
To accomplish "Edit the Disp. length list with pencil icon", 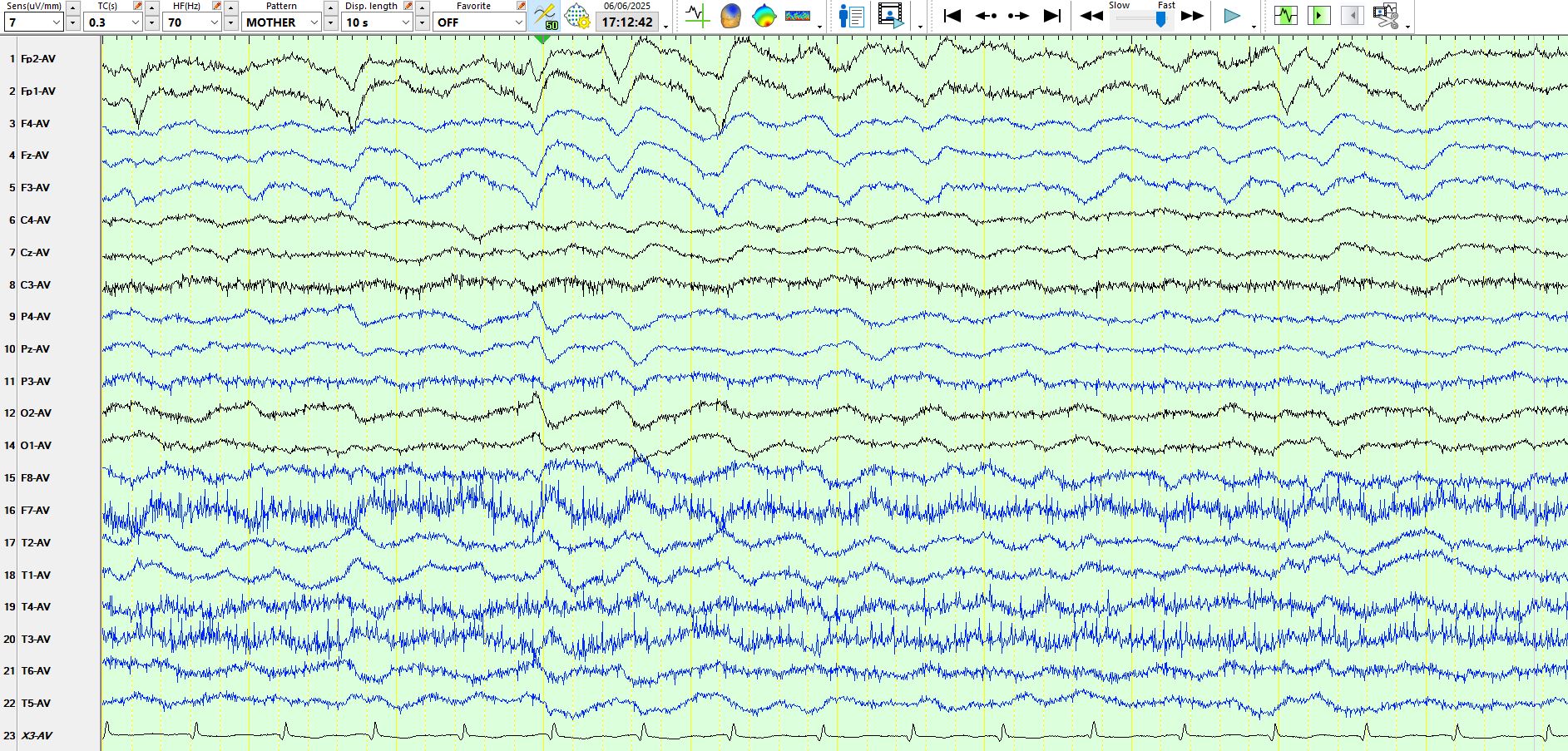I will click(x=408, y=6).
